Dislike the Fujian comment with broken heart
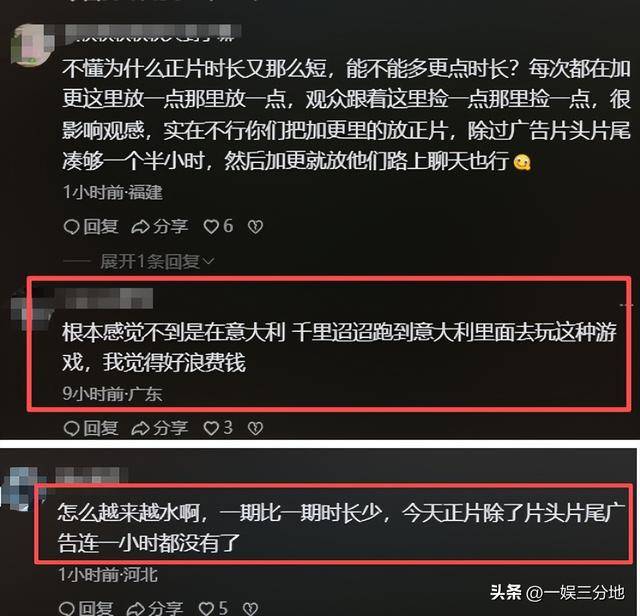The image size is (640, 616). click(256, 227)
